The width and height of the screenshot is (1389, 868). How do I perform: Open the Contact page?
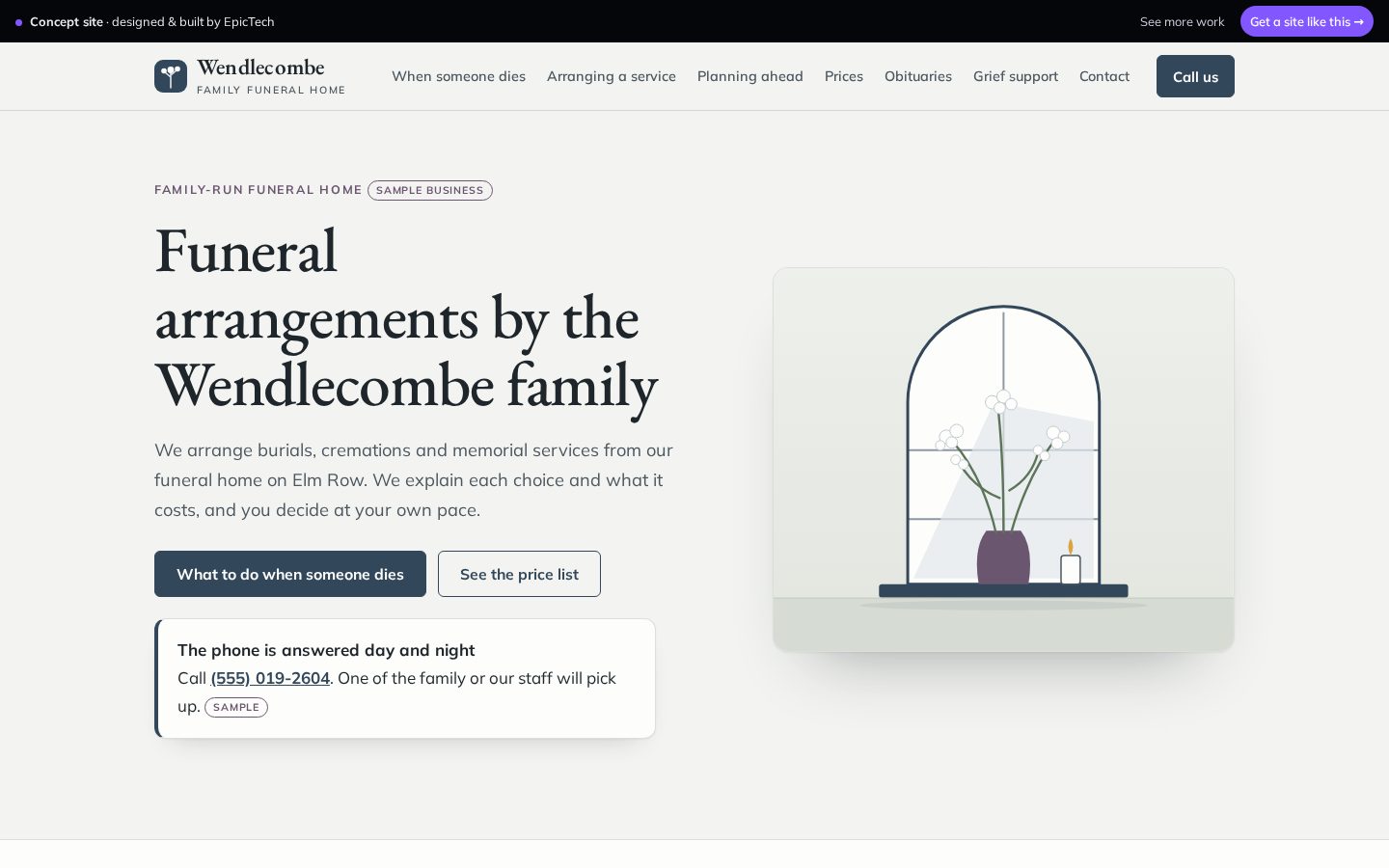pyautogui.click(x=1104, y=76)
